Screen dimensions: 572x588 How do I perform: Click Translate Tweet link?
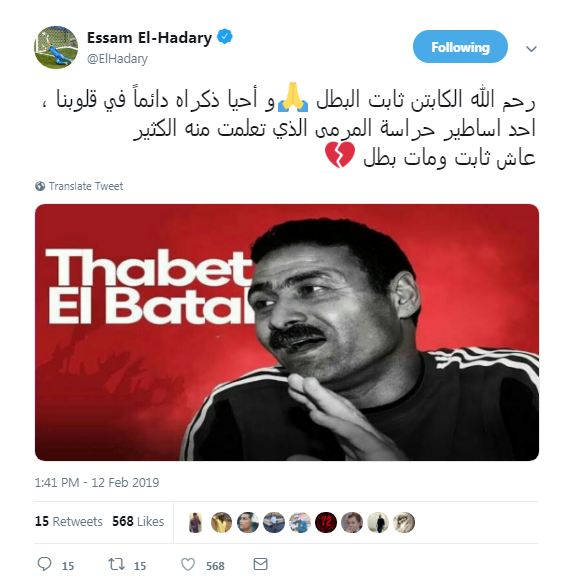point(86,186)
